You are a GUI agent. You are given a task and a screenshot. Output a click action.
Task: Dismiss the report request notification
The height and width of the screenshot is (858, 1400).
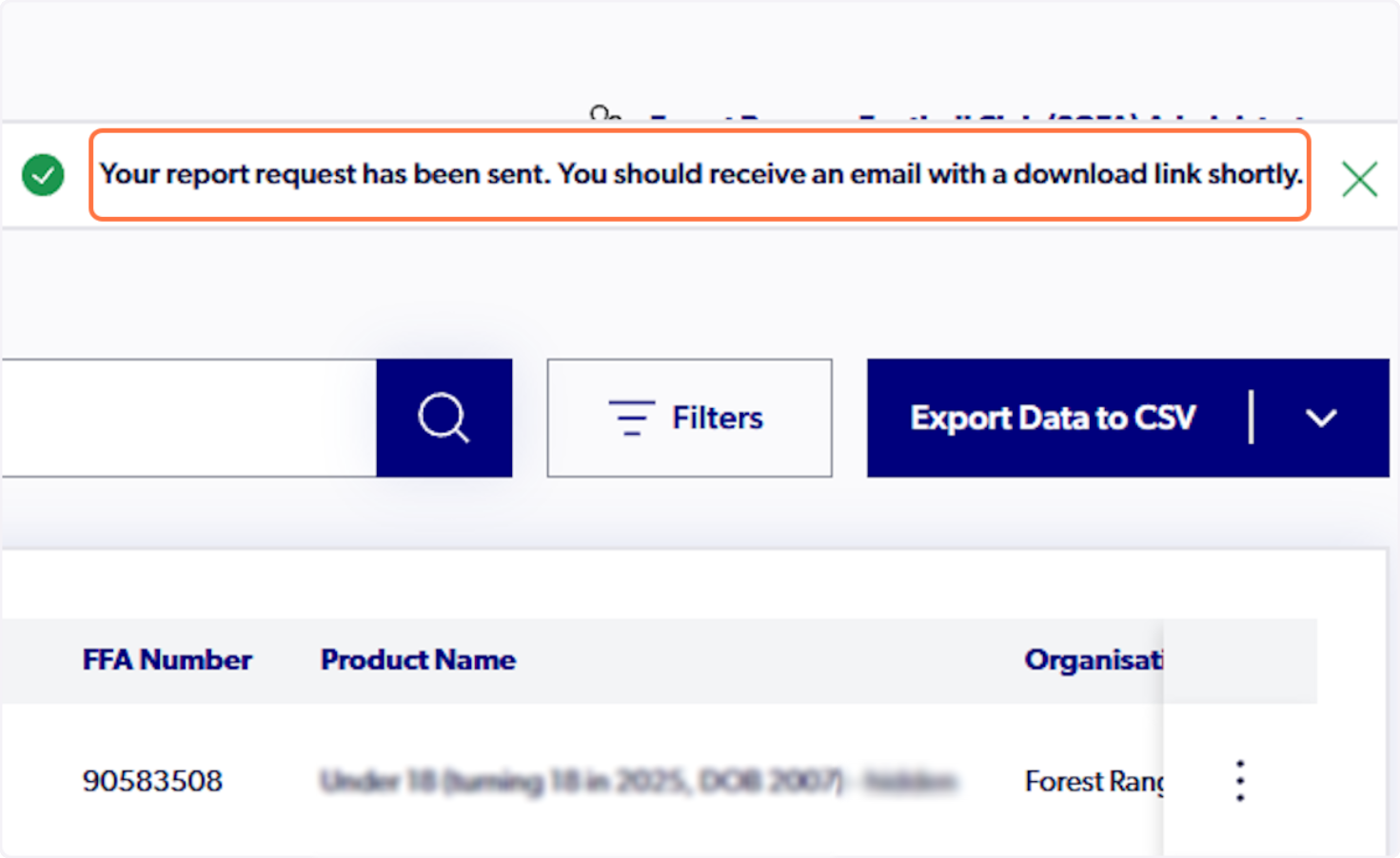click(1359, 179)
